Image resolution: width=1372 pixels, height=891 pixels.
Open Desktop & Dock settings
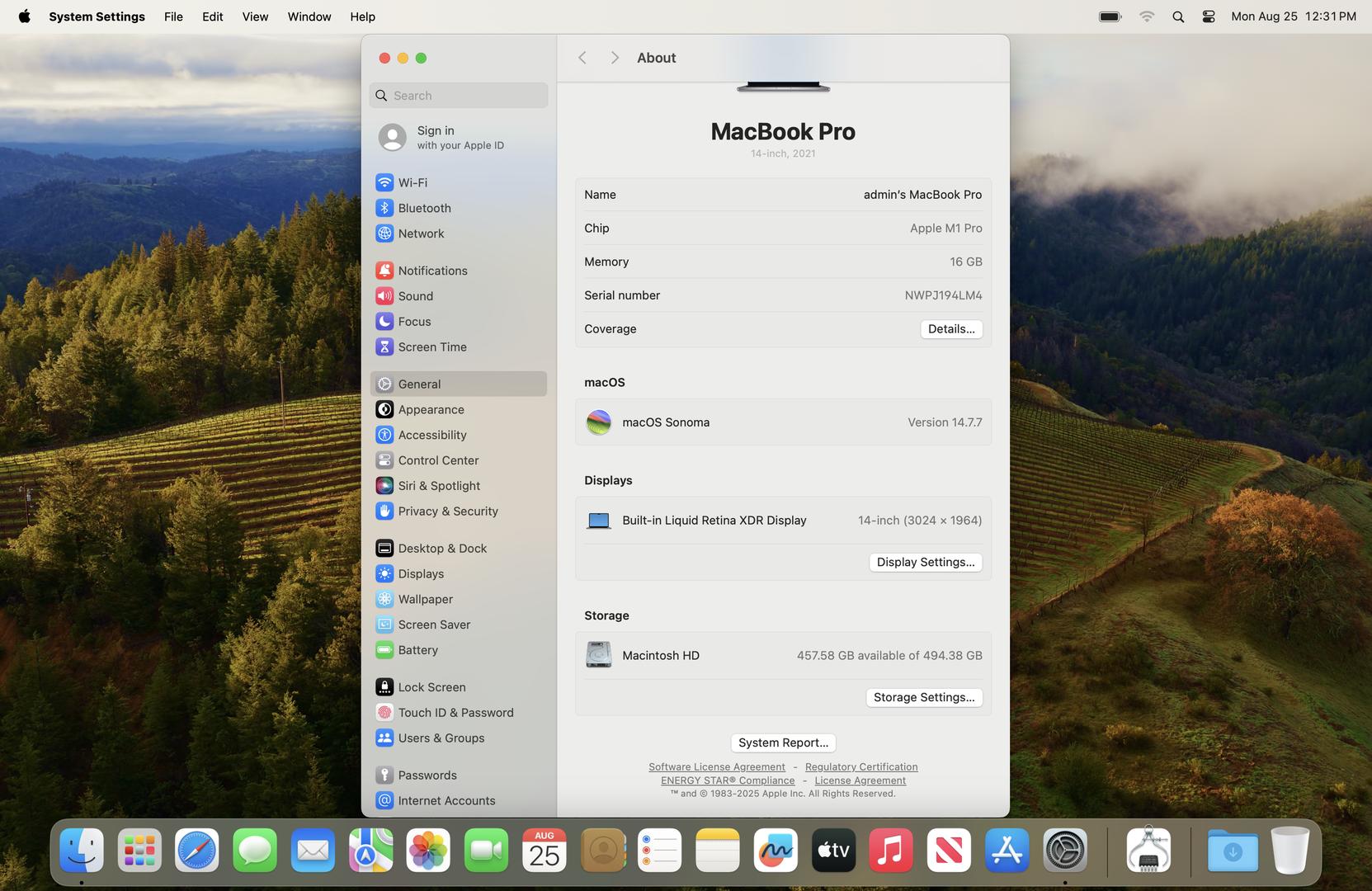[x=458, y=549]
